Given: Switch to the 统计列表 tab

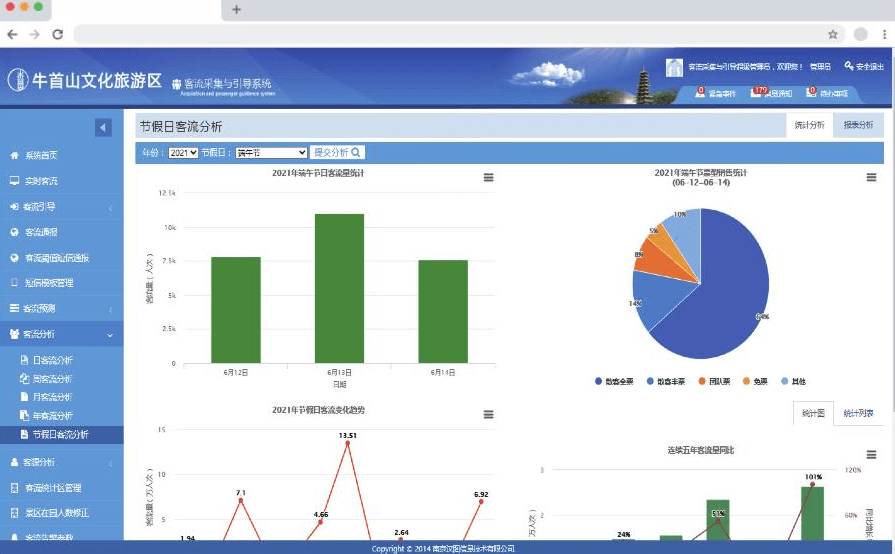Looking at the screenshot, I should pyautogui.click(x=858, y=412).
